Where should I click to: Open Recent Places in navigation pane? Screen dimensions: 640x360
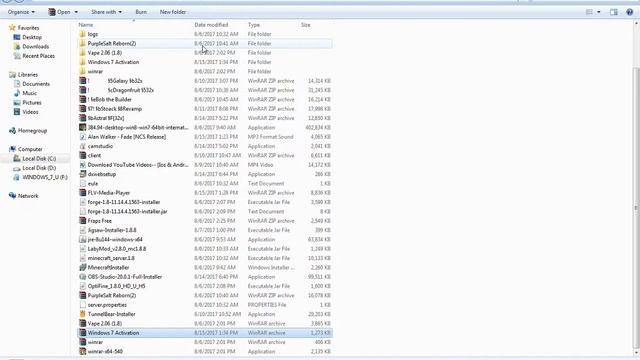[38, 56]
